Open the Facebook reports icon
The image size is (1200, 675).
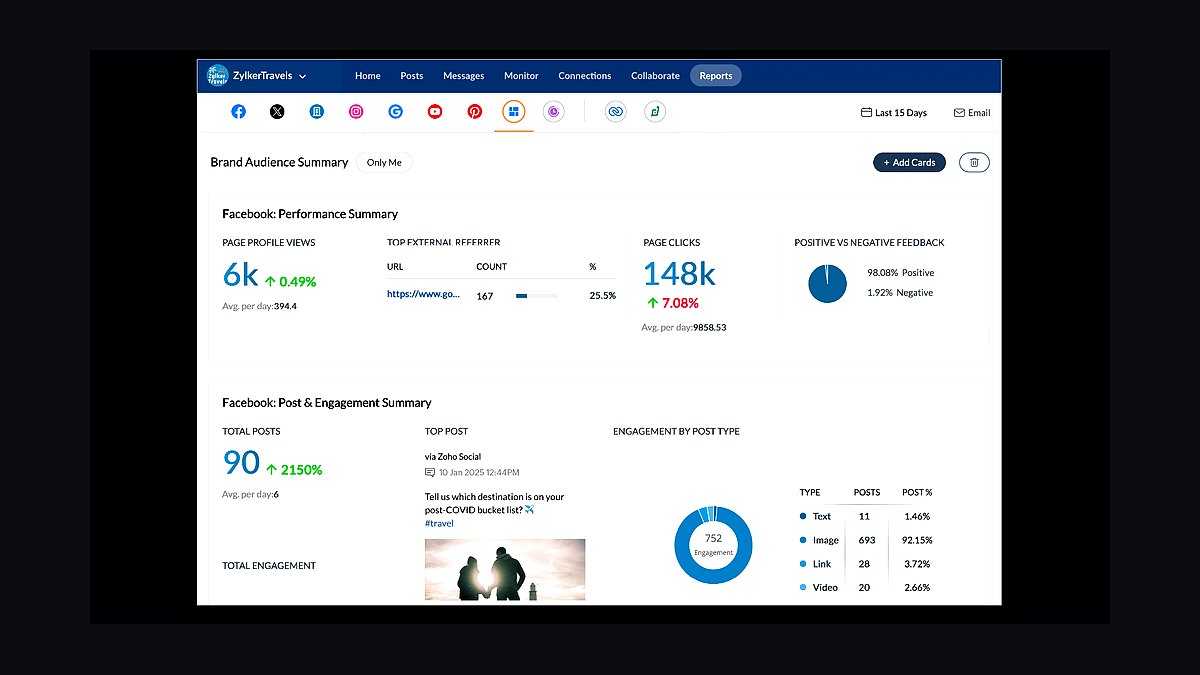pyautogui.click(x=238, y=112)
